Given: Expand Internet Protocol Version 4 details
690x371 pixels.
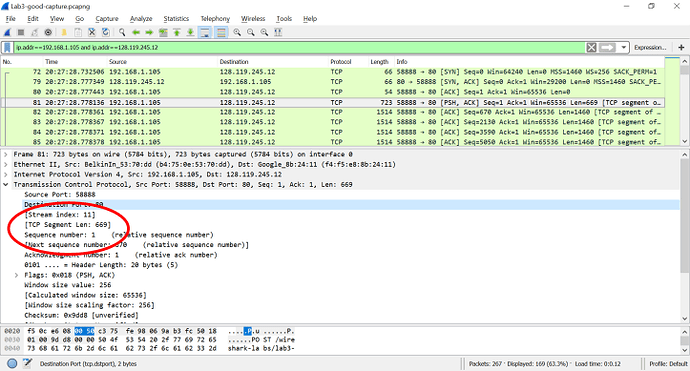Looking at the screenshot, I should pos(6,175).
